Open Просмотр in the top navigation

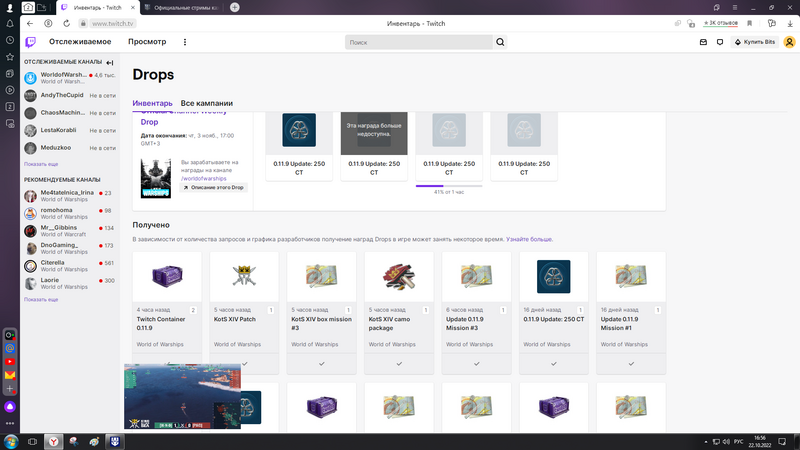click(x=147, y=42)
